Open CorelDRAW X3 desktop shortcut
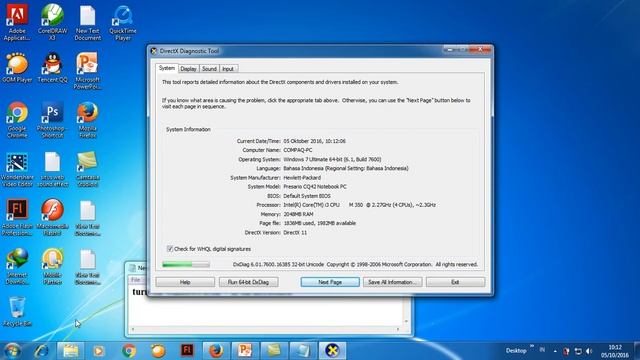 (x=52, y=22)
